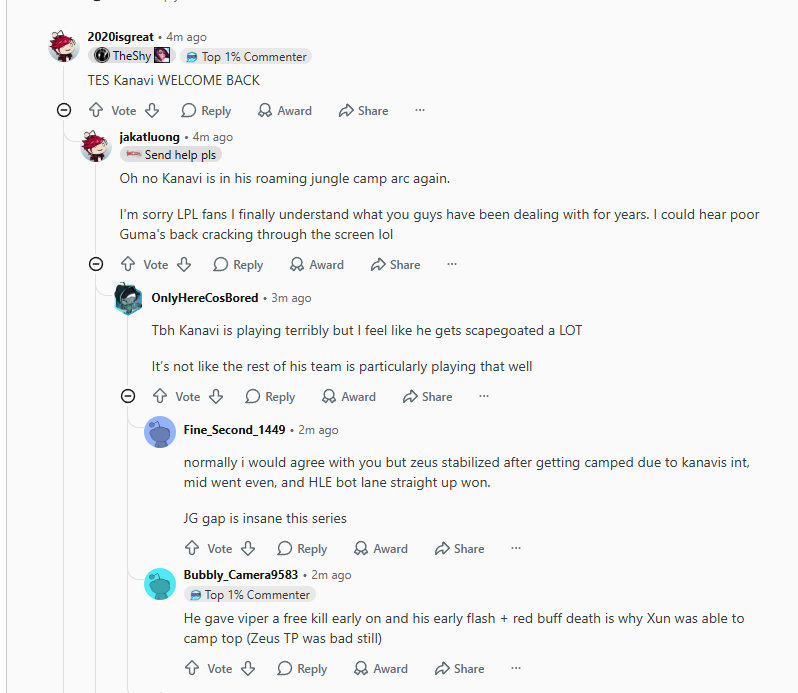Downvote jakatluong's comment
The image size is (798, 693).
184,265
